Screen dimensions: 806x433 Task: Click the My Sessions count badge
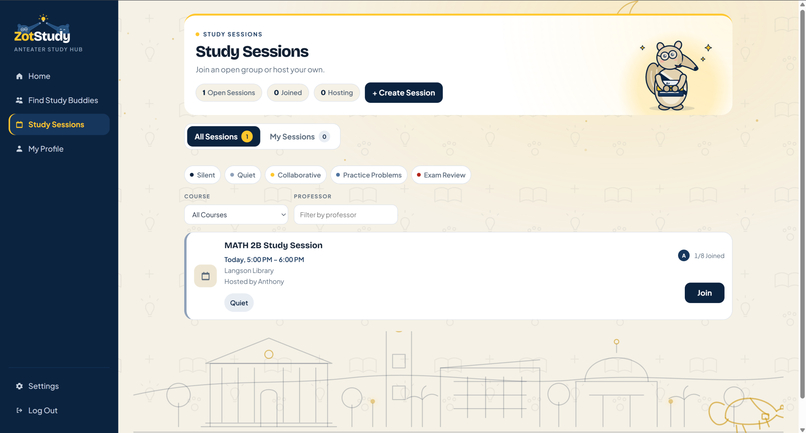click(324, 137)
